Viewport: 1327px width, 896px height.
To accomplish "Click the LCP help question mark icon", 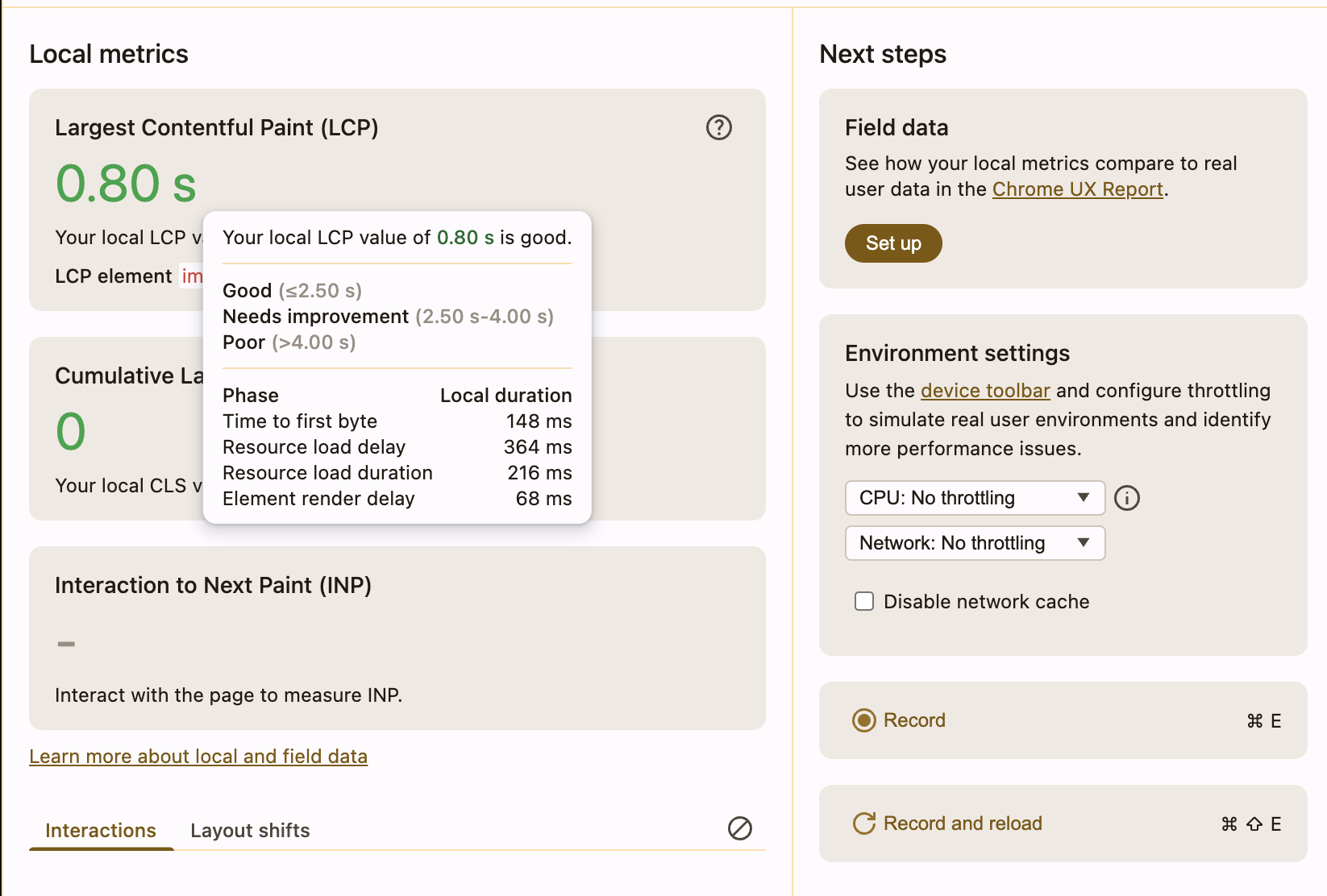I will 718,127.
